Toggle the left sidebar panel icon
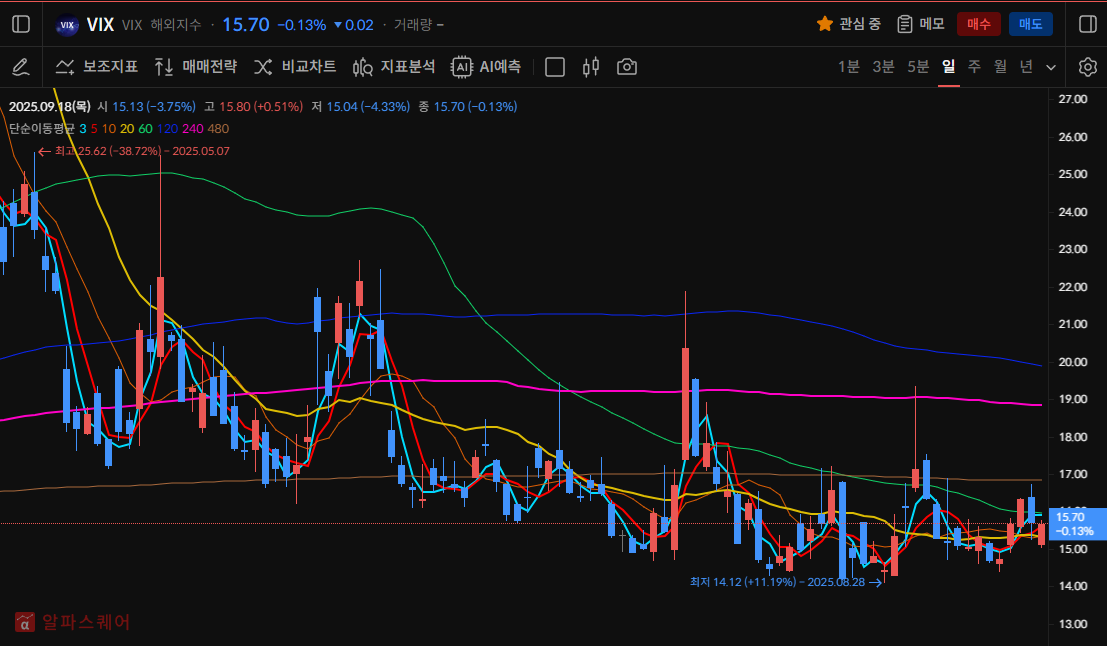 click(x=21, y=24)
